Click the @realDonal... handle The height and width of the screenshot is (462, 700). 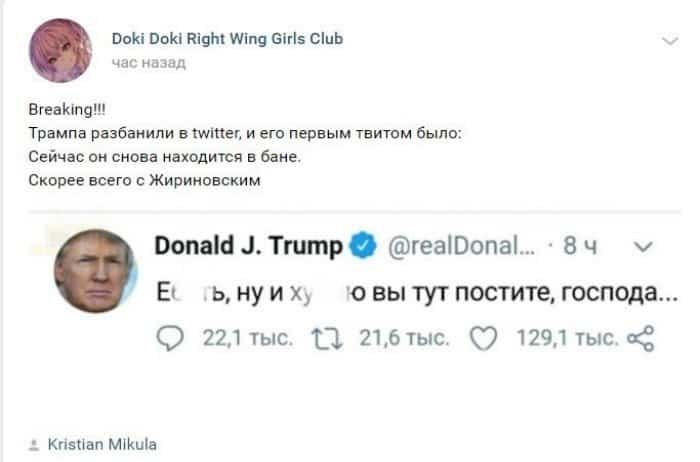pos(461,246)
